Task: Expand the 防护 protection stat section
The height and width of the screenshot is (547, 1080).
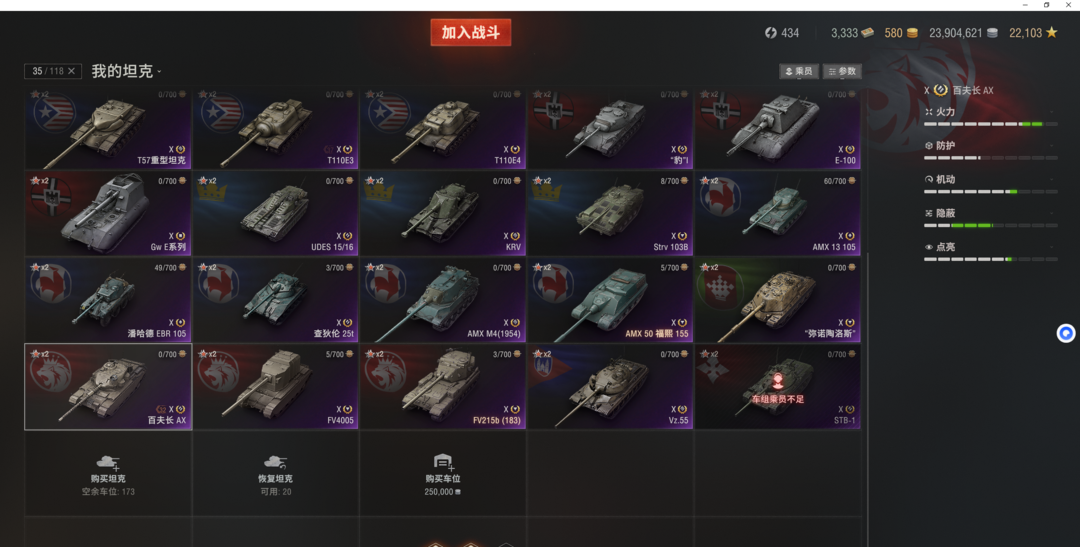Action: click(990, 145)
